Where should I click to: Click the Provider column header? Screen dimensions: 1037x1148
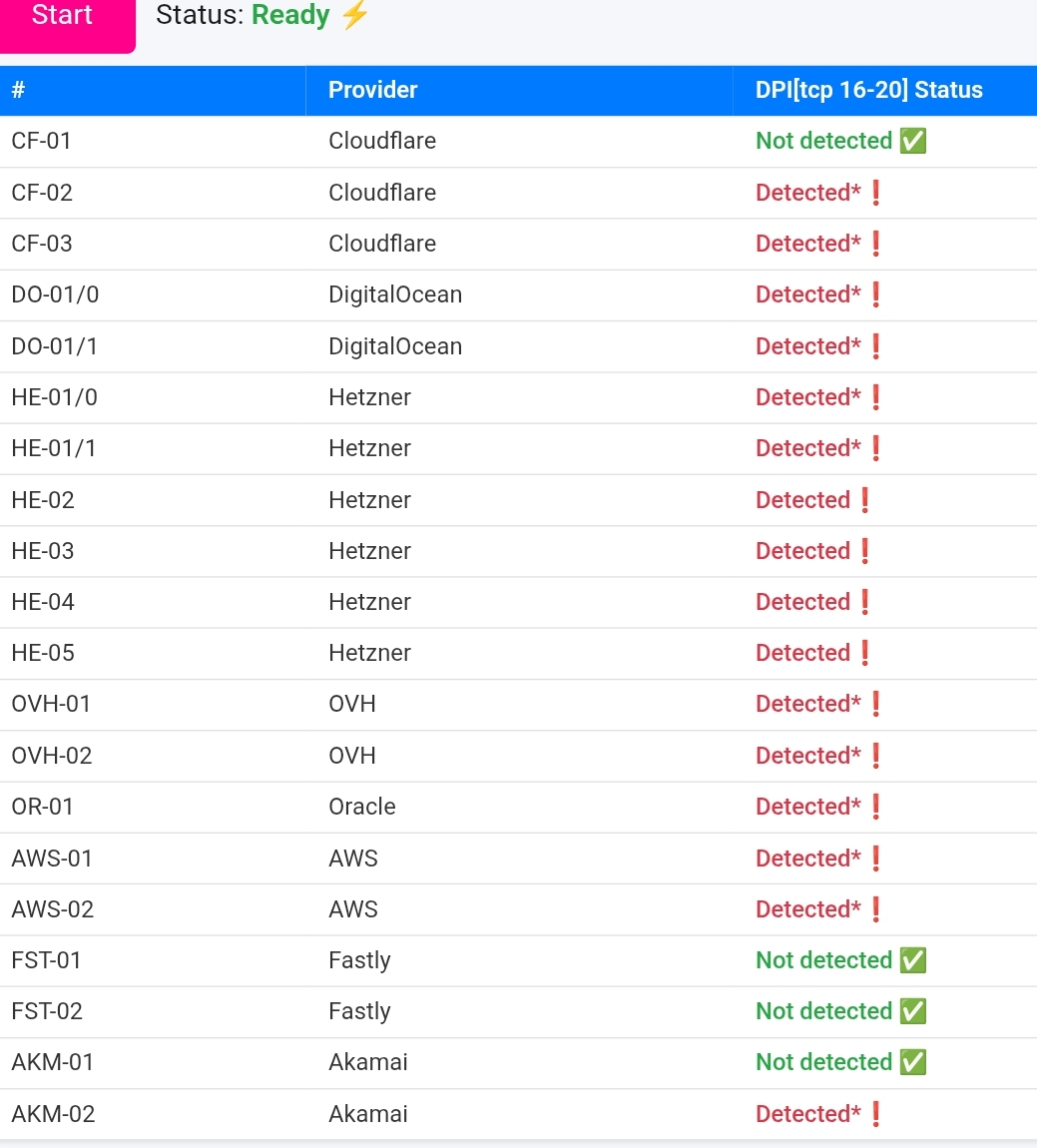[x=373, y=90]
